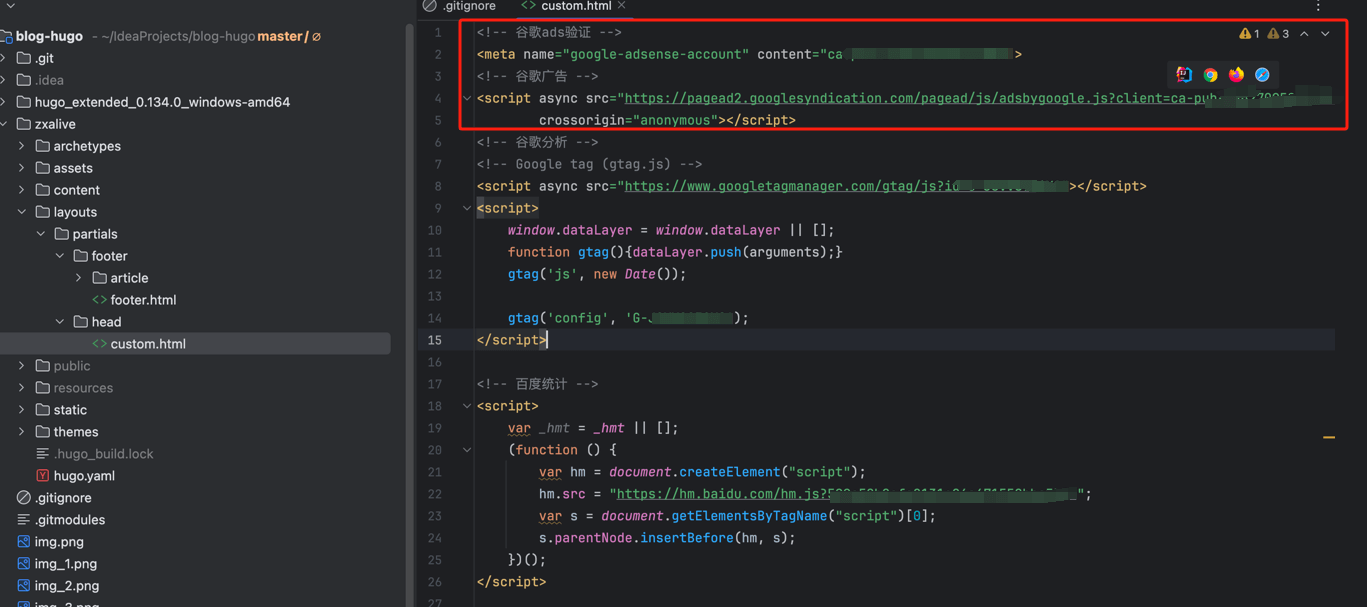Image resolution: width=1367 pixels, height=607 pixels.
Task: Fold the Baidu script block at line 18
Action: (467, 406)
